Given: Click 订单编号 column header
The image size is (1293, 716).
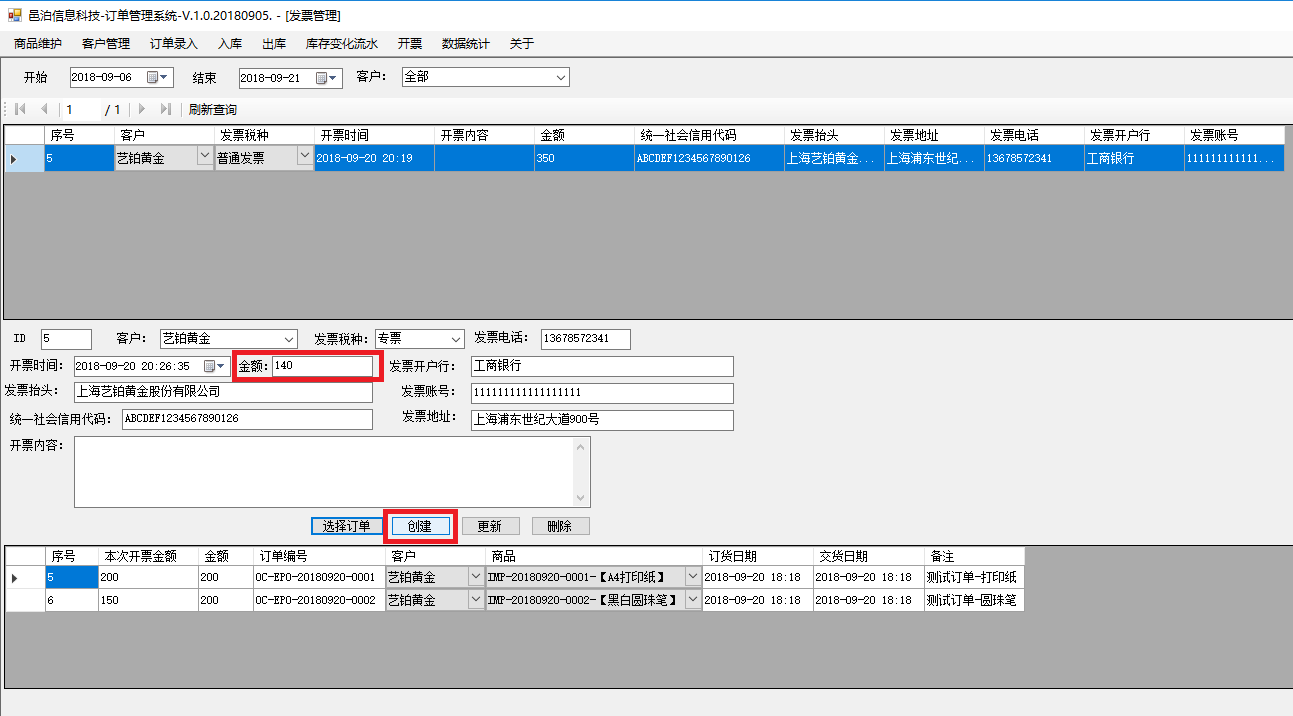Looking at the screenshot, I should pyautogui.click(x=319, y=557).
